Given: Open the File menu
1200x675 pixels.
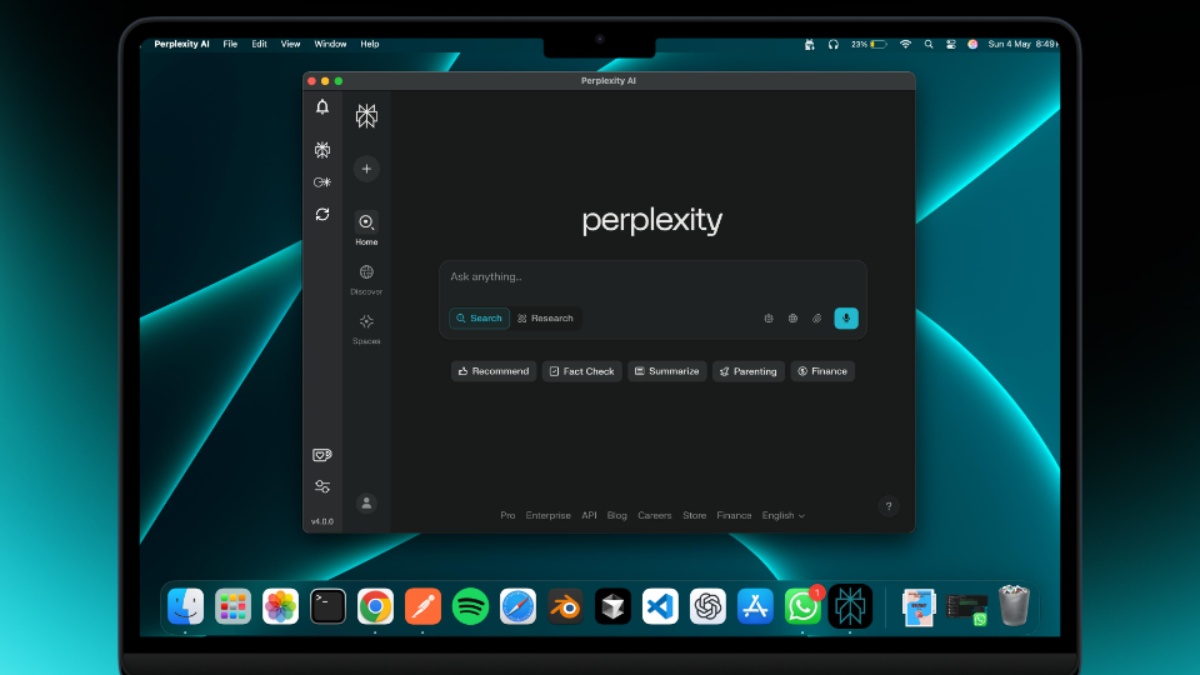Looking at the screenshot, I should click(230, 44).
